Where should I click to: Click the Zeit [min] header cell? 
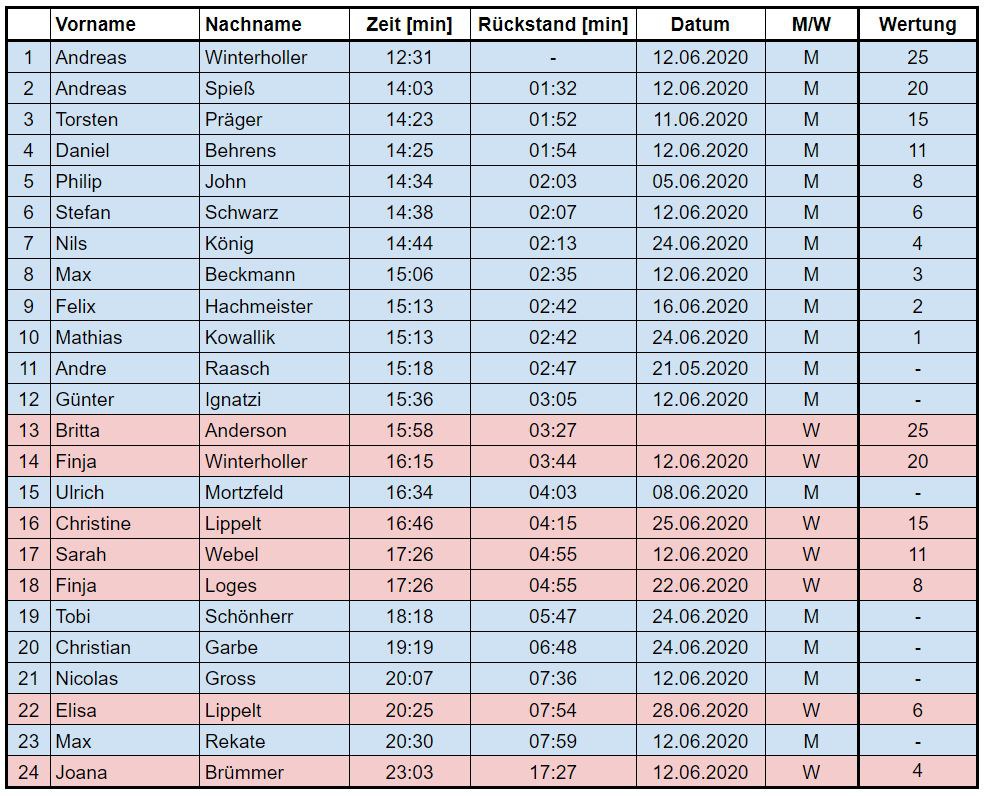pyautogui.click(x=410, y=25)
